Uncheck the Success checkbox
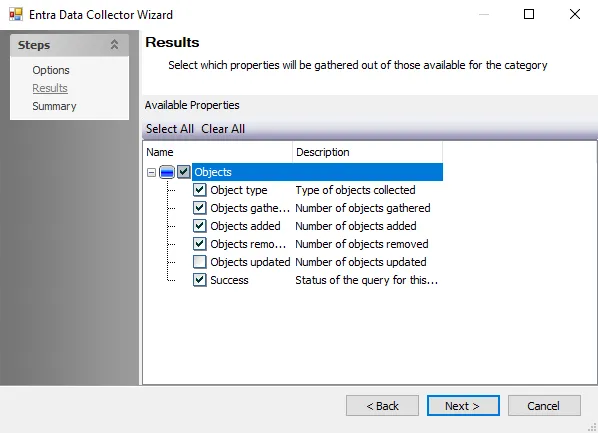The height and width of the screenshot is (433, 598). click(x=199, y=280)
